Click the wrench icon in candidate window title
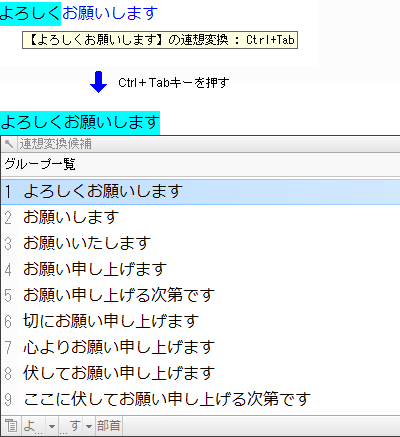 tap(9, 144)
